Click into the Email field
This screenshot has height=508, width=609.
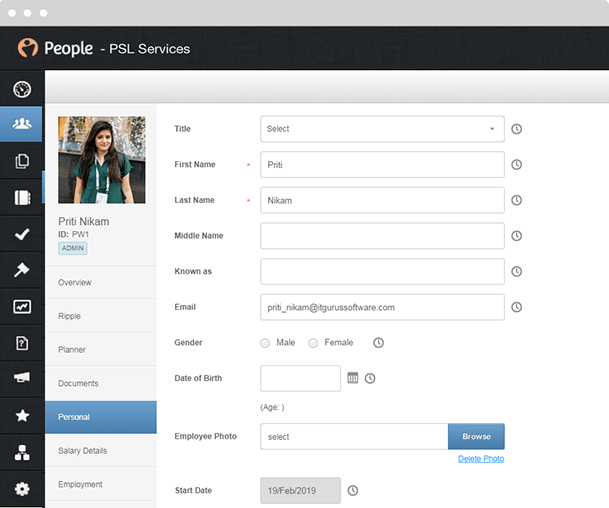coord(382,307)
